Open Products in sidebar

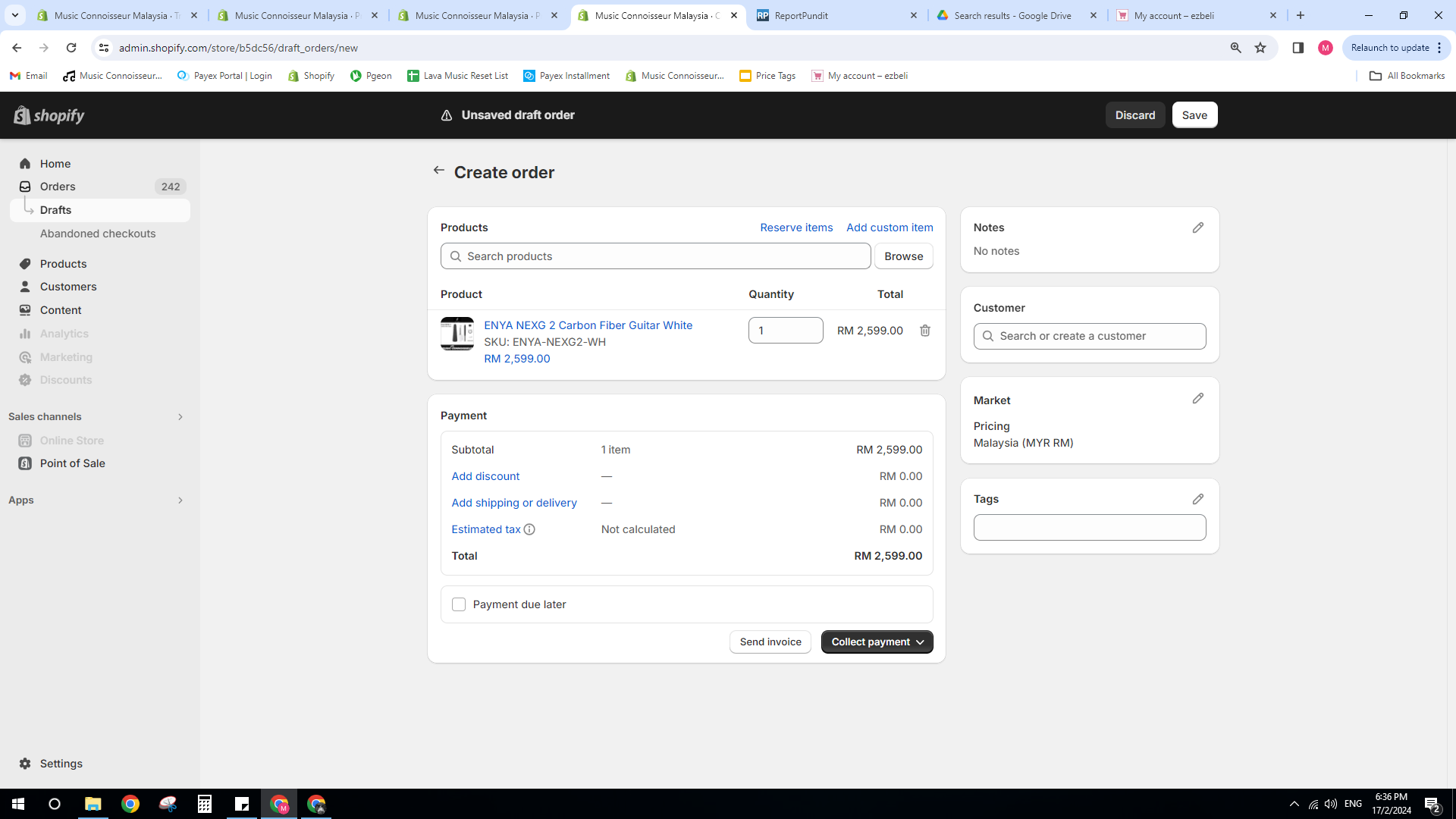click(x=63, y=264)
